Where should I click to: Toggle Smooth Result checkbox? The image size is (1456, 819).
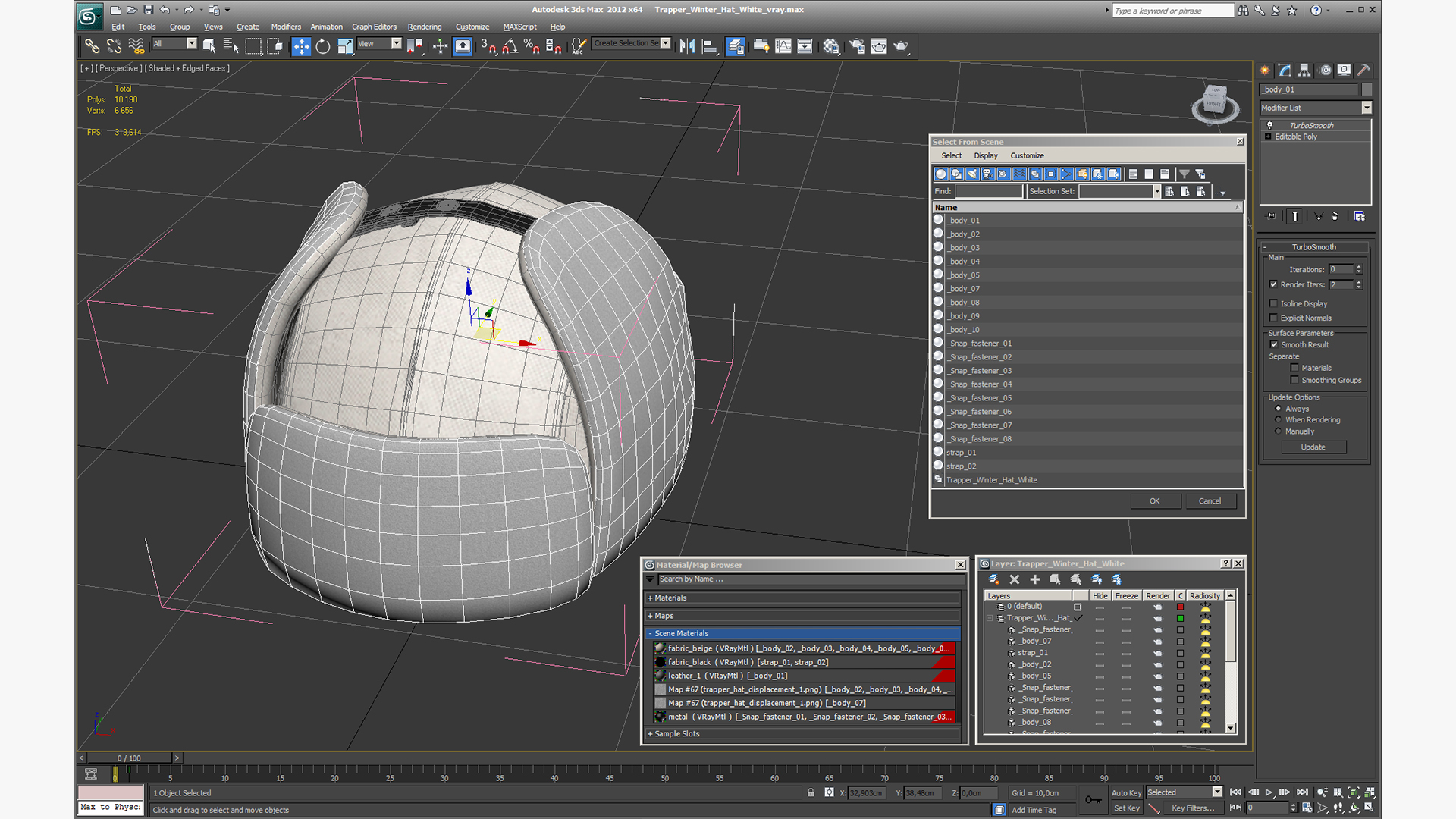pyautogui.click(x=1275, y=344)
